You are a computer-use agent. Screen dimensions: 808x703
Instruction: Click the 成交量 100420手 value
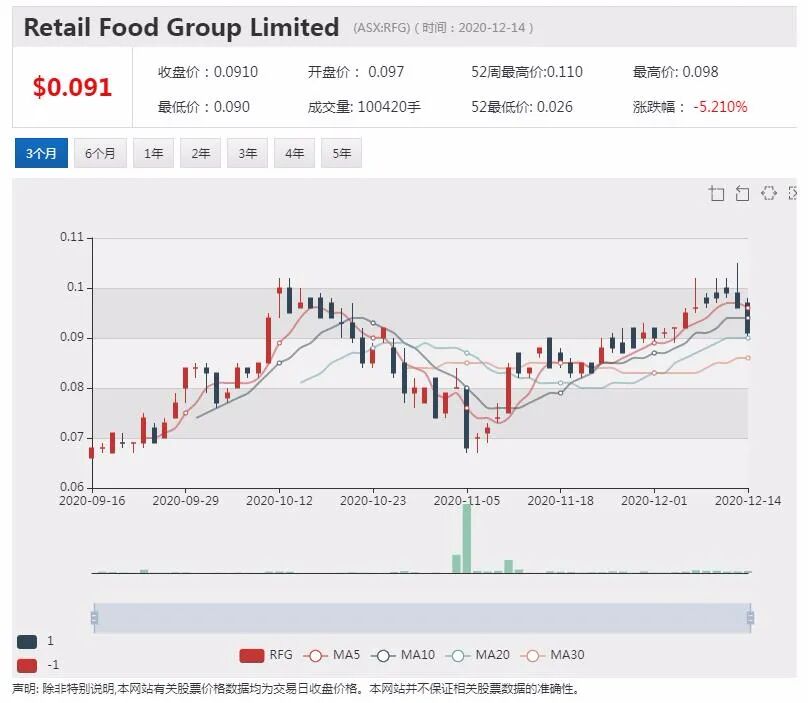coord(364,107)
